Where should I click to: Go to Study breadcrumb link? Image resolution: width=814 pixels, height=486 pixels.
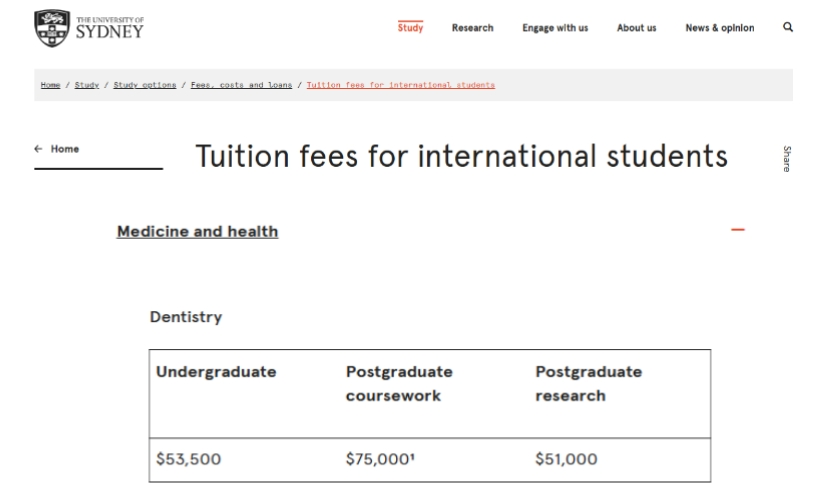(x=87, y=85)
